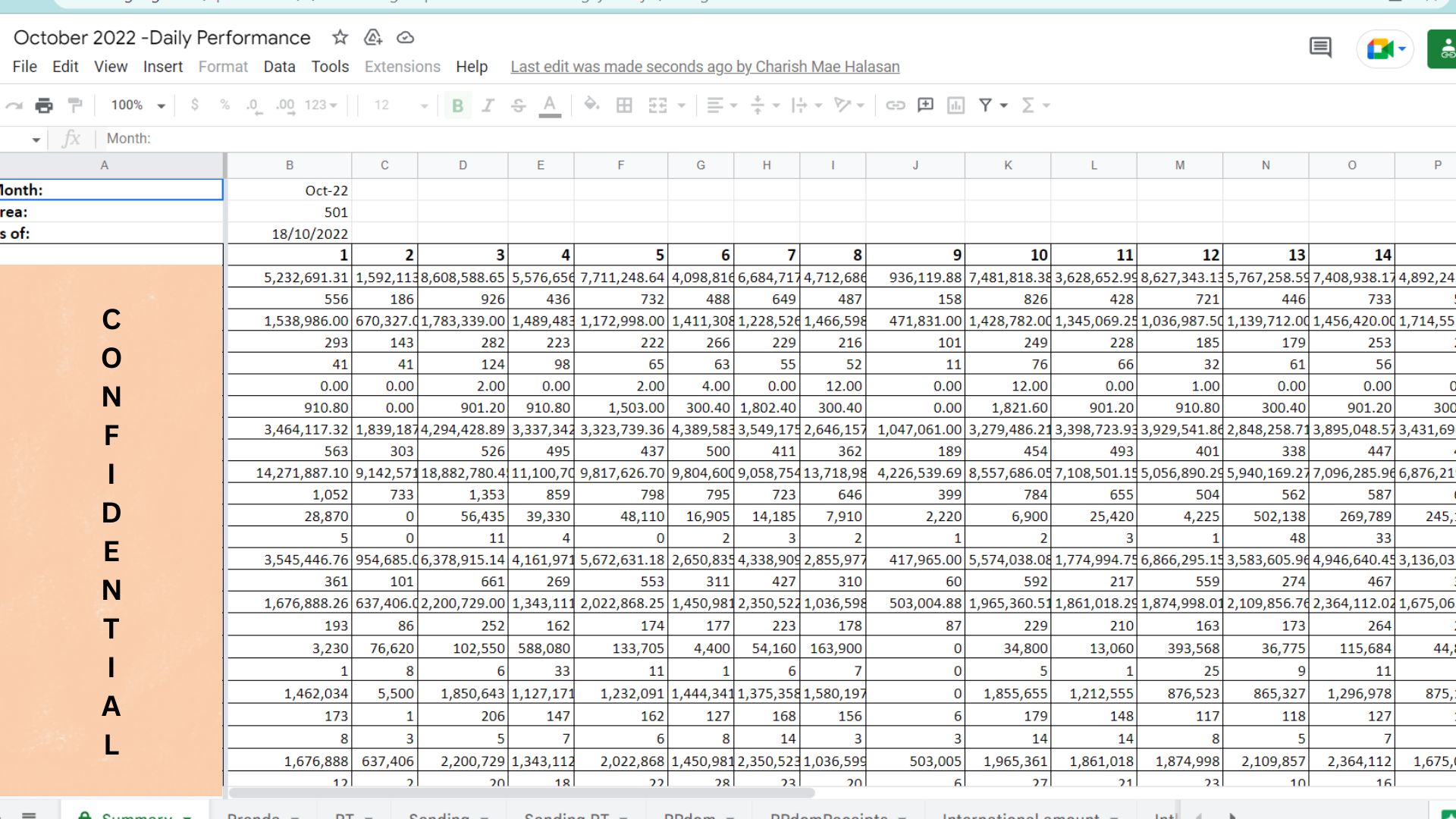The height and width of the screenshot is (819, 1456).
Task: Insert a comment from the toolbar
Action: tap(925, 105)
